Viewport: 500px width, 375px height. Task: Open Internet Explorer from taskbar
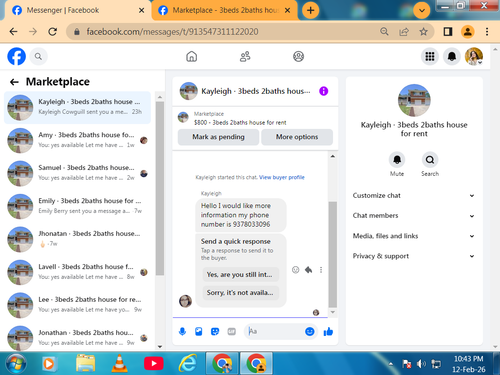188,363
